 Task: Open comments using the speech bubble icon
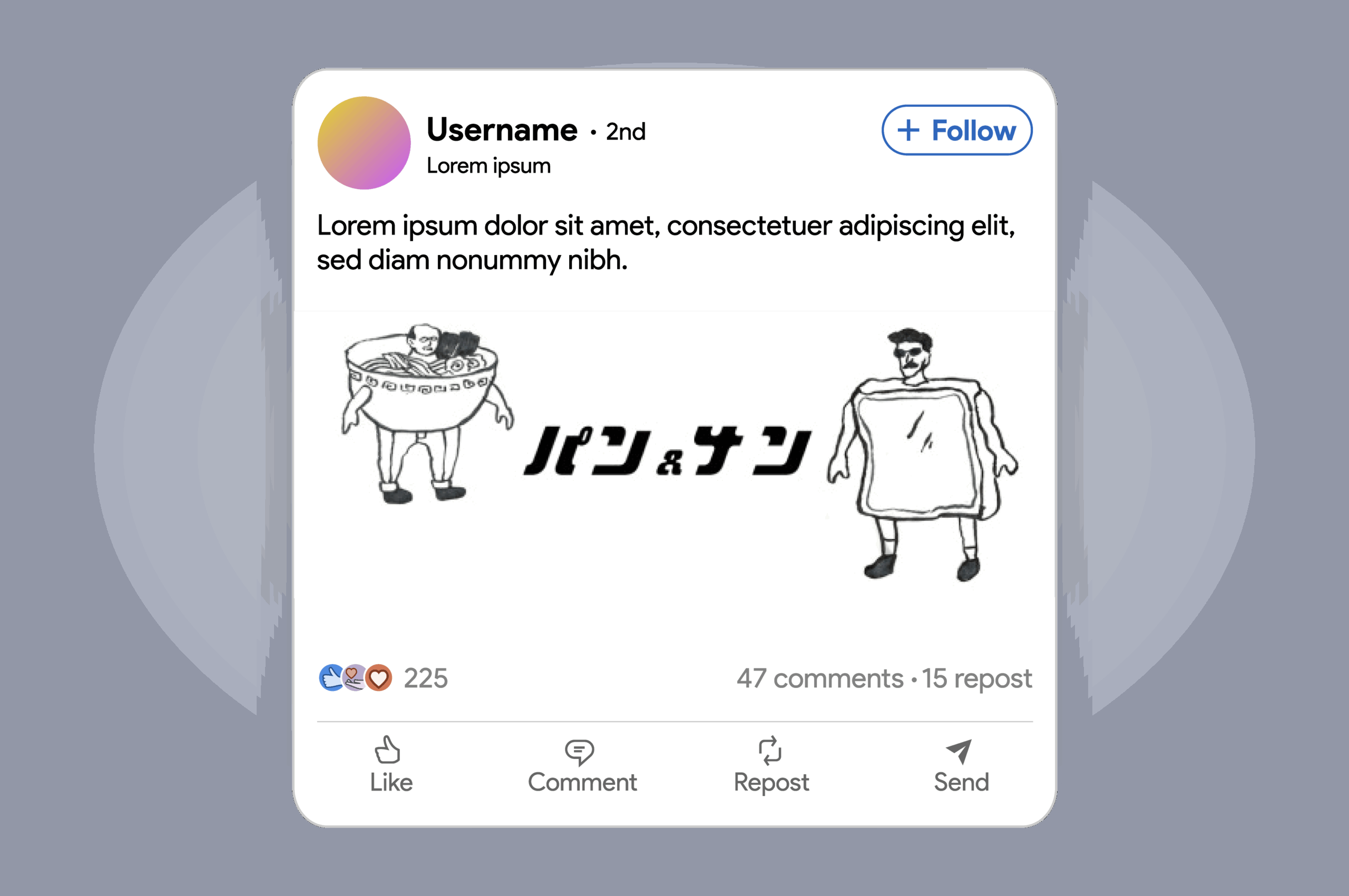[580, 752]
